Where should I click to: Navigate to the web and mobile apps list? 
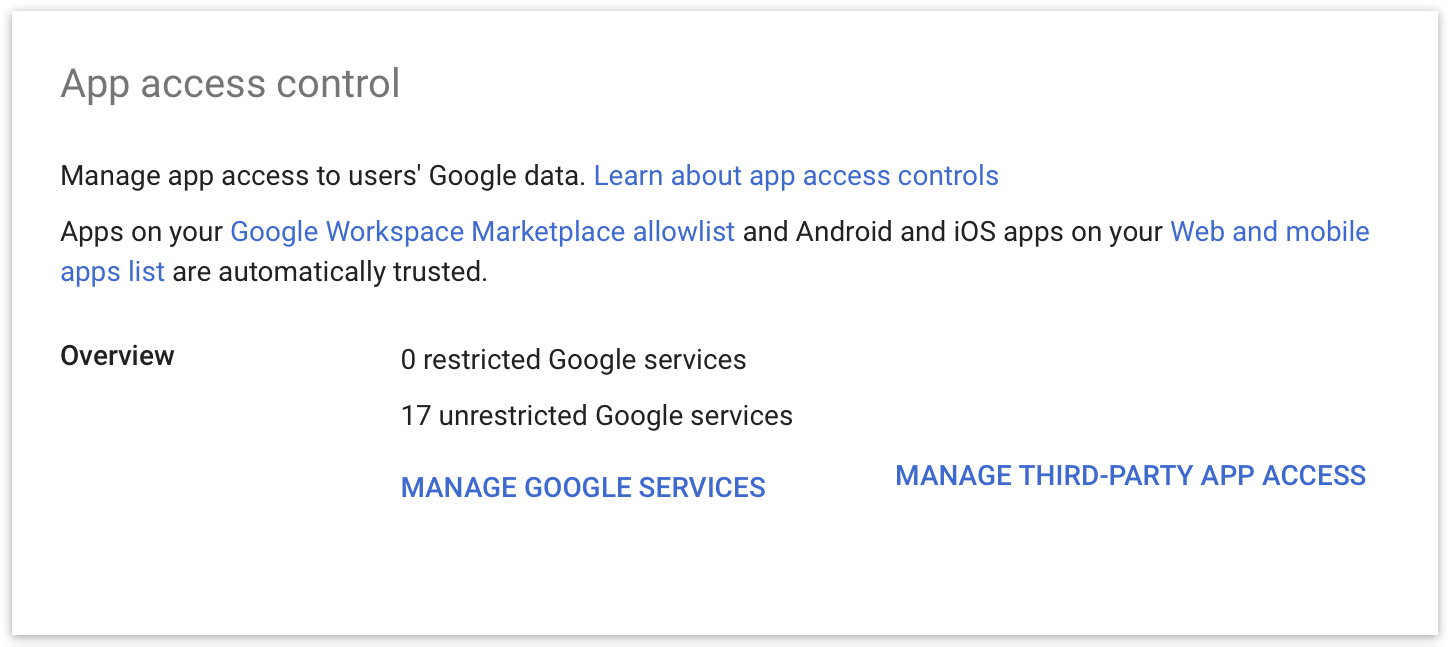(x=1270, y=231)
